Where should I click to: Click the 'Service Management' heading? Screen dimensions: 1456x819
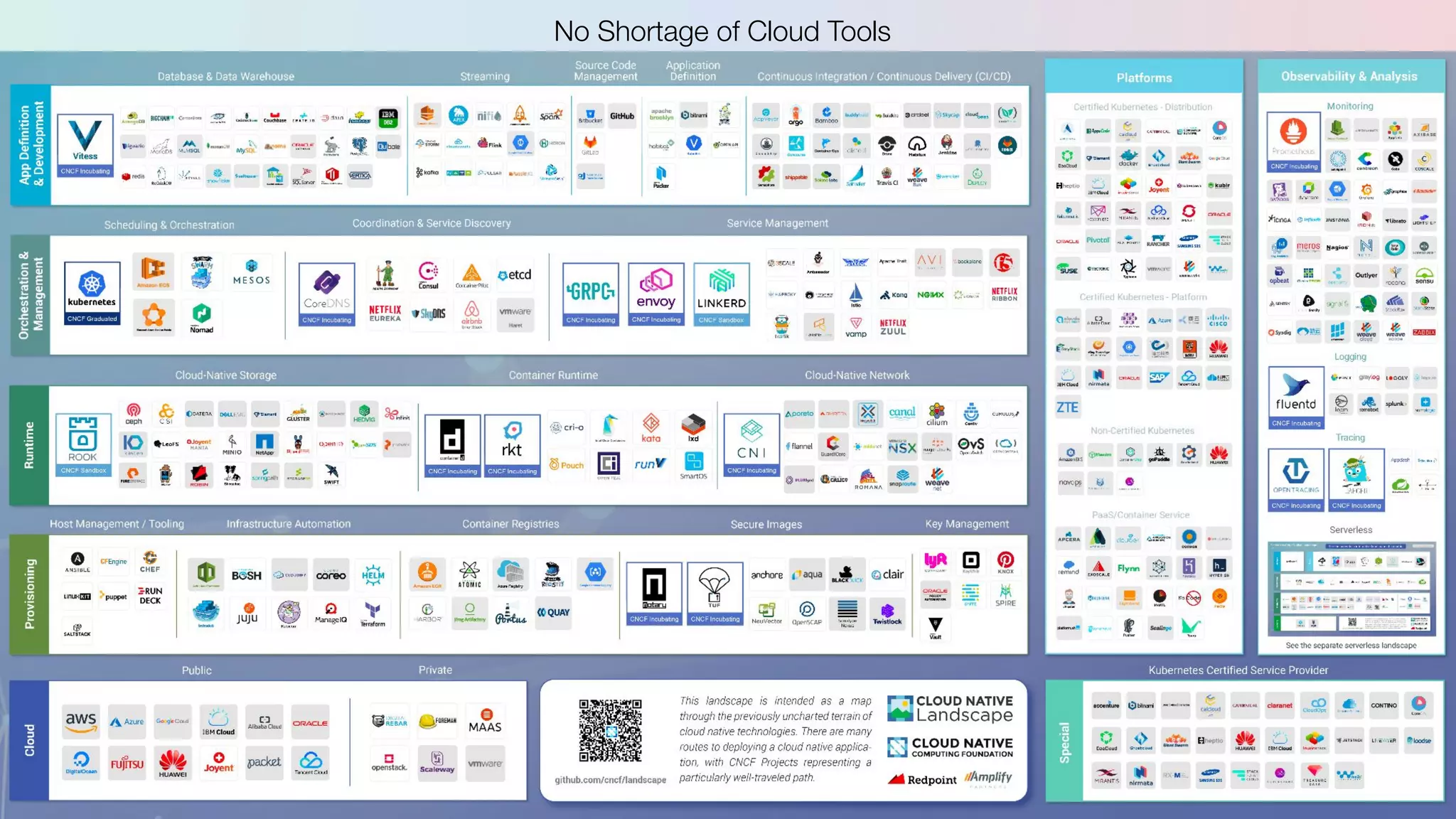[x=777, y=223]
